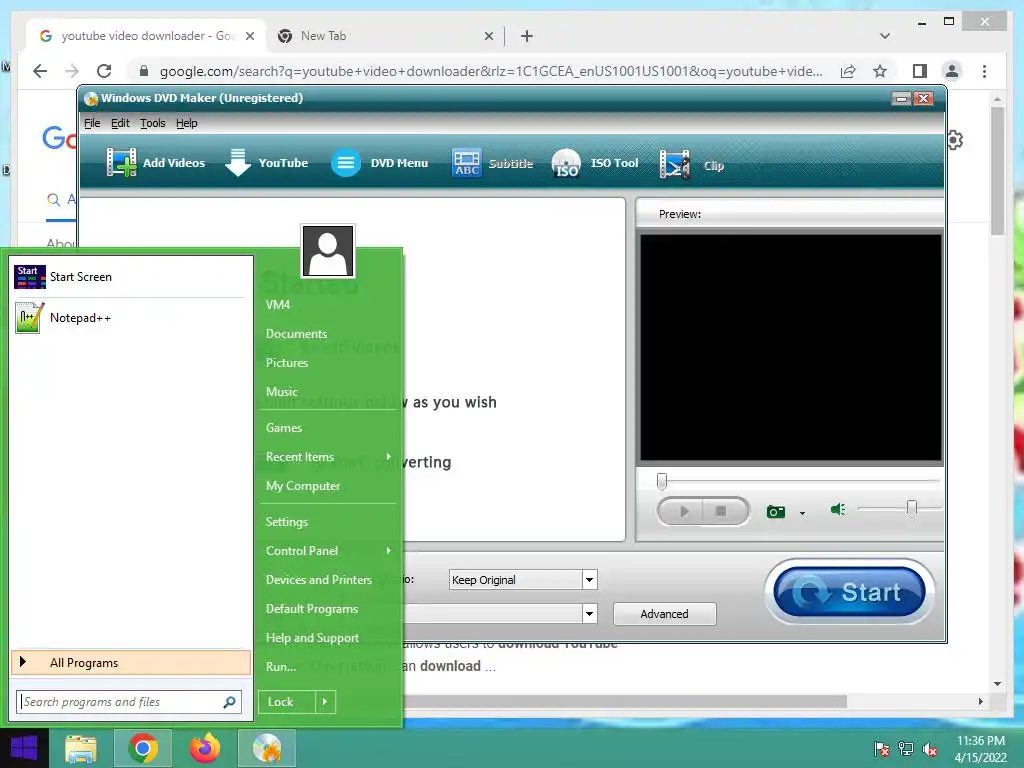This screenshot has height=768, width=1024.
Task: Click the muted volume tray icon
Action: (x=930, y=749)
